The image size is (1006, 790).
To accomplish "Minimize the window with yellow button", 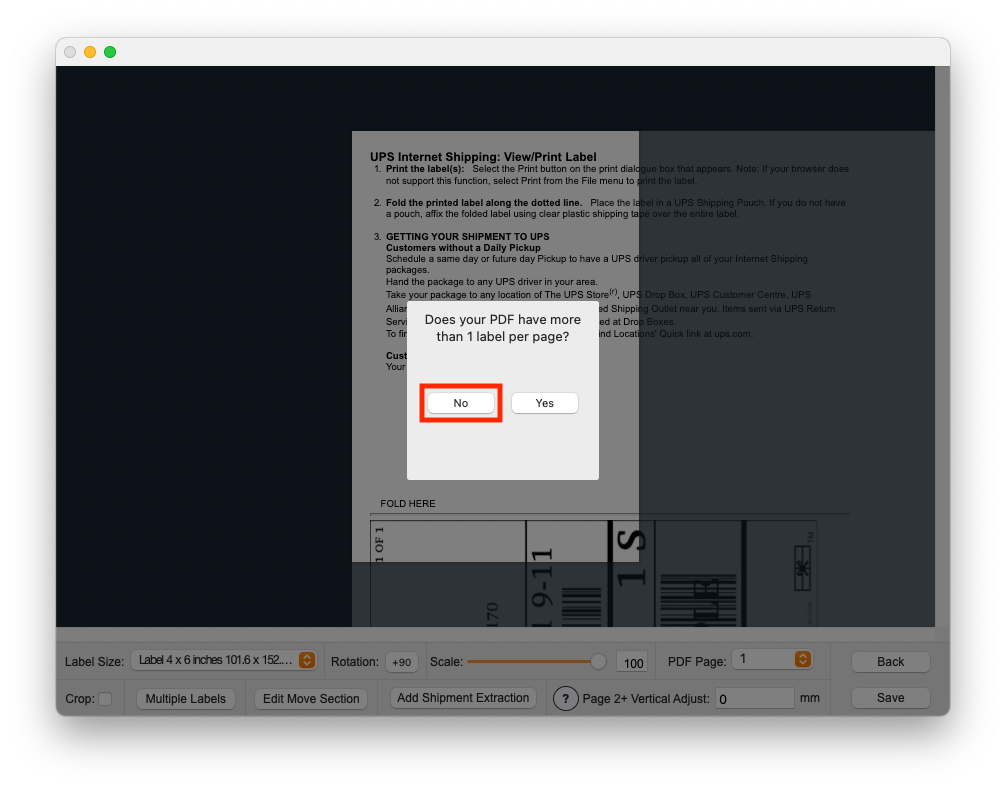I will (90, 52).
